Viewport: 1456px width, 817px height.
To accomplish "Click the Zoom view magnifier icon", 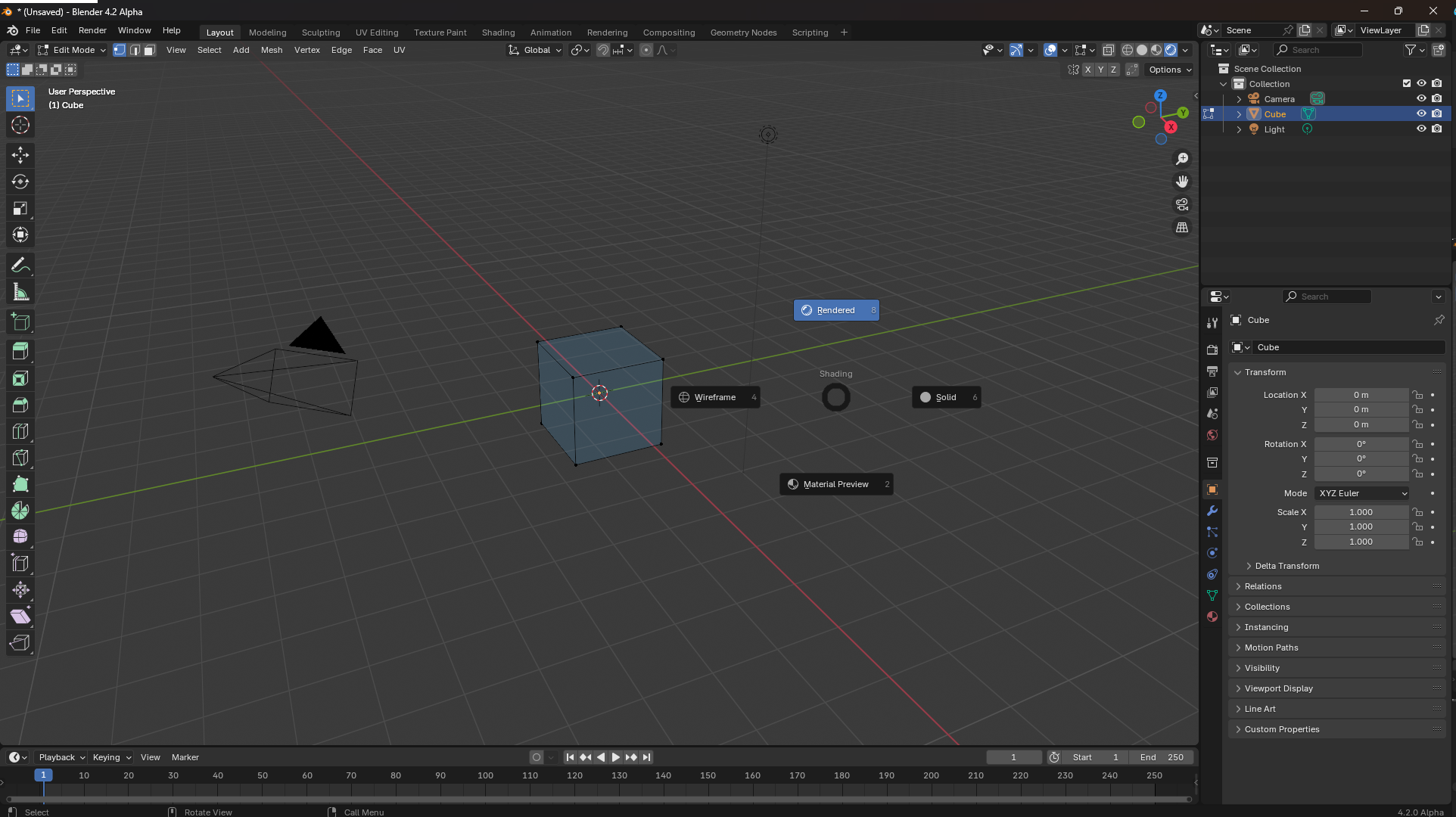I will point(1182,159).
